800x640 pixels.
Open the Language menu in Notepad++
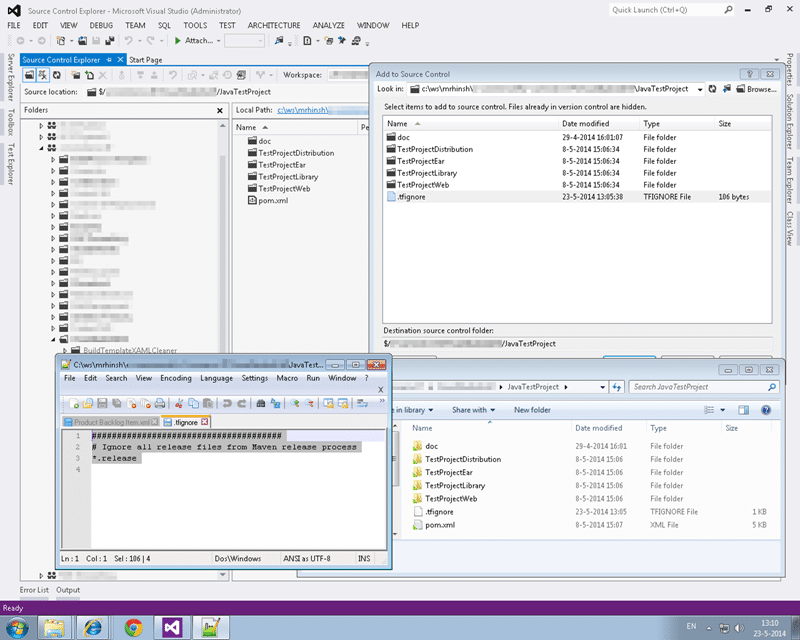tap(216, 378)
